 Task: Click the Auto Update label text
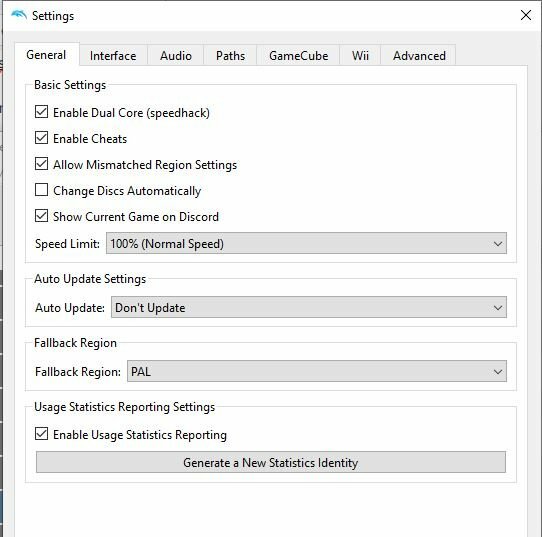[70, 308]
